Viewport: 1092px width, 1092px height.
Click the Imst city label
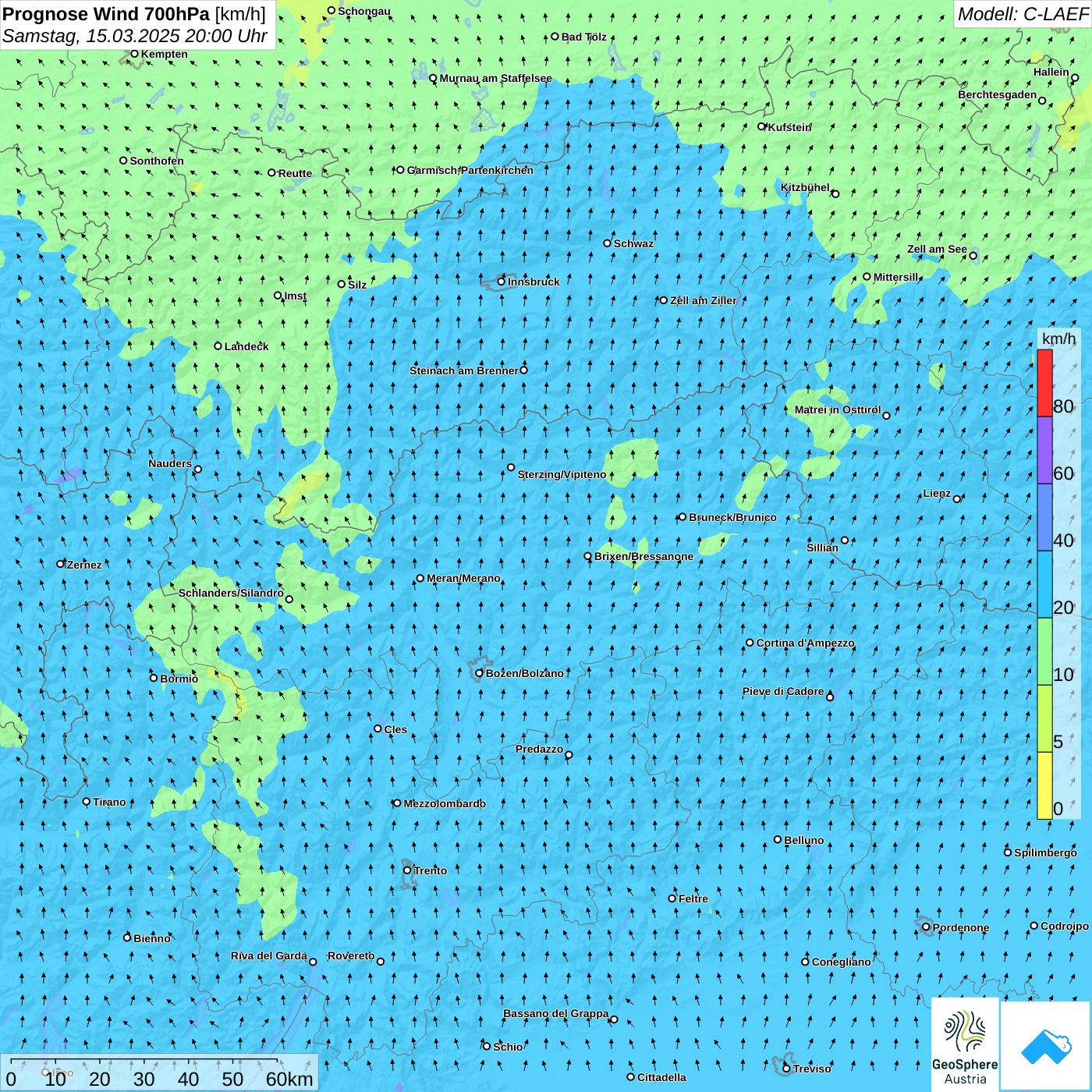pos(296,296)
